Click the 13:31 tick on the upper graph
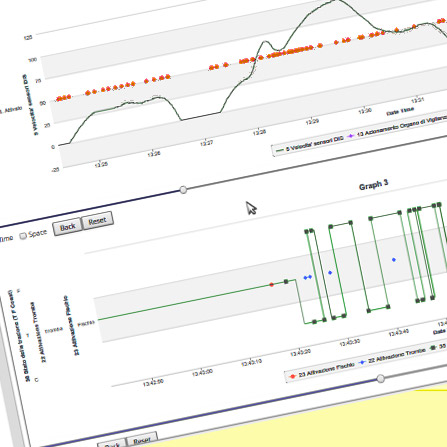Screen dimensions: 447x447 coord(417,100)
